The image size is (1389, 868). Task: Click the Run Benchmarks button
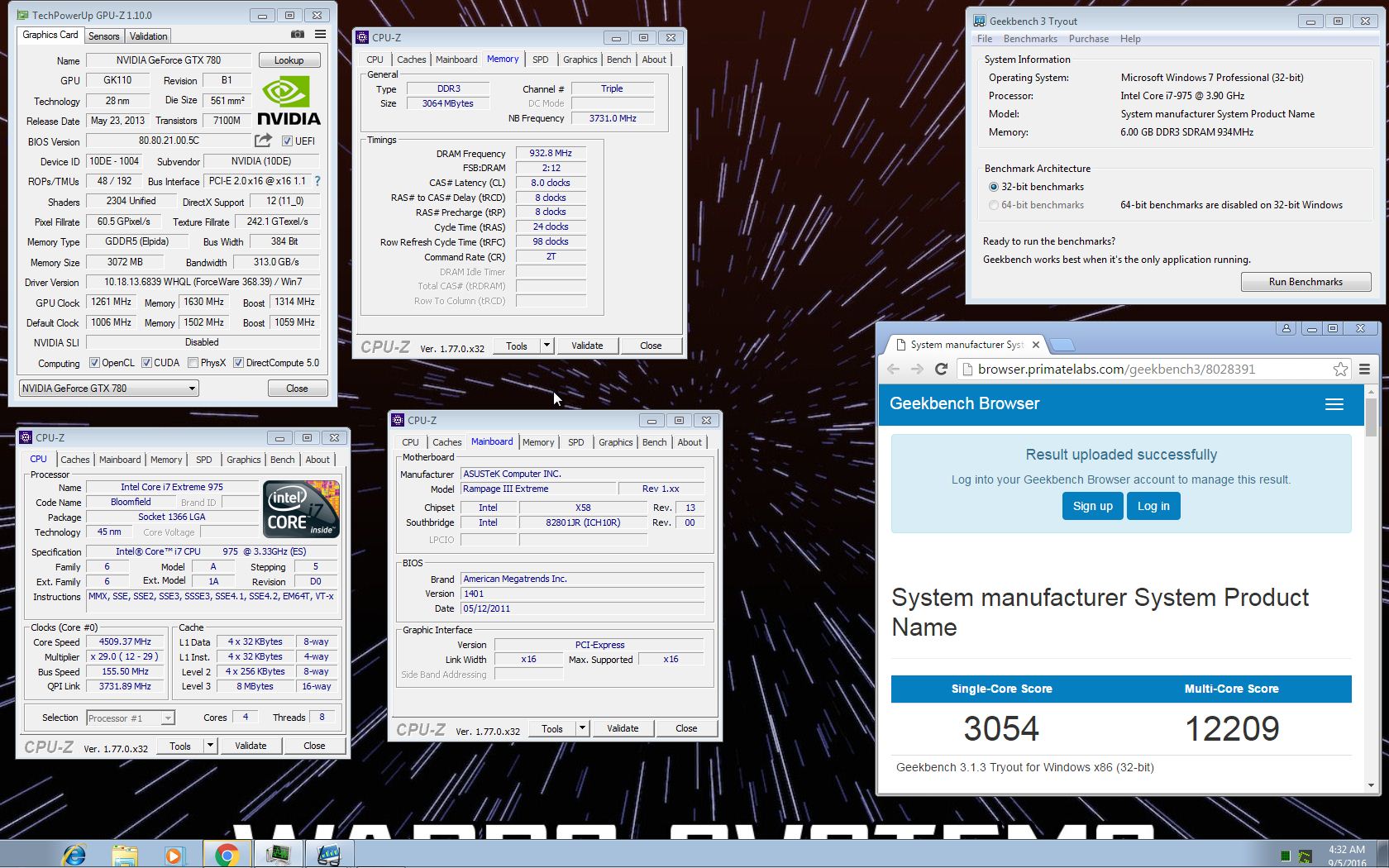tap(1305, 282)
